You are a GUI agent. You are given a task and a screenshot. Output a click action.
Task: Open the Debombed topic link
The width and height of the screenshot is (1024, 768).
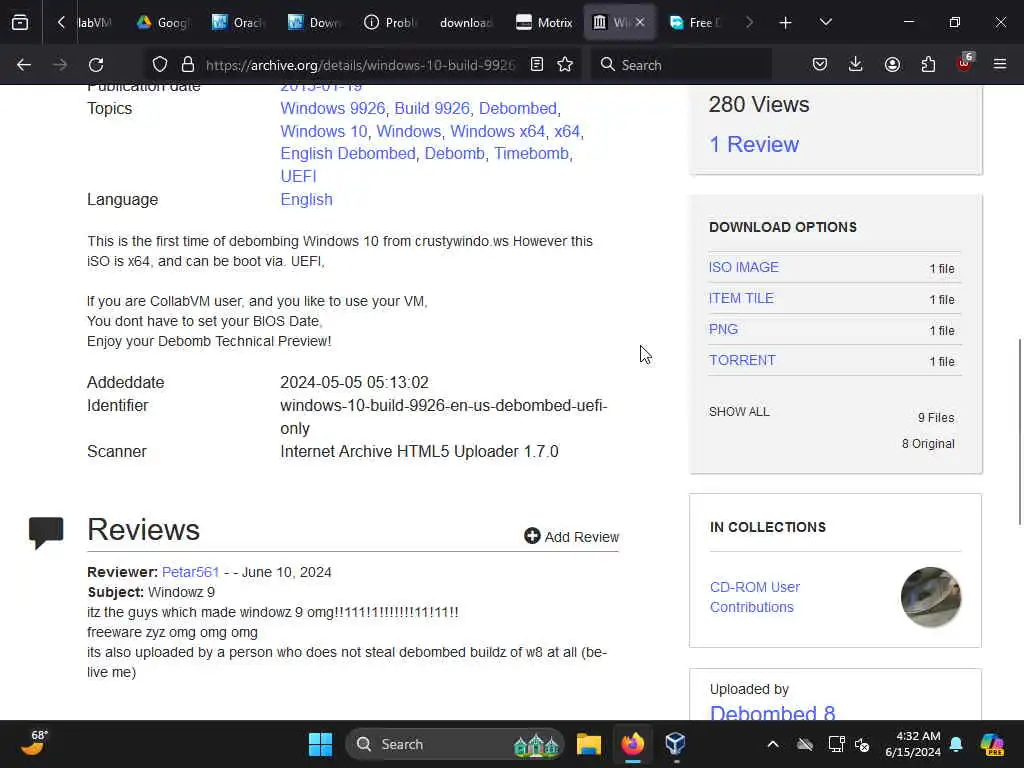click(518, 108)
